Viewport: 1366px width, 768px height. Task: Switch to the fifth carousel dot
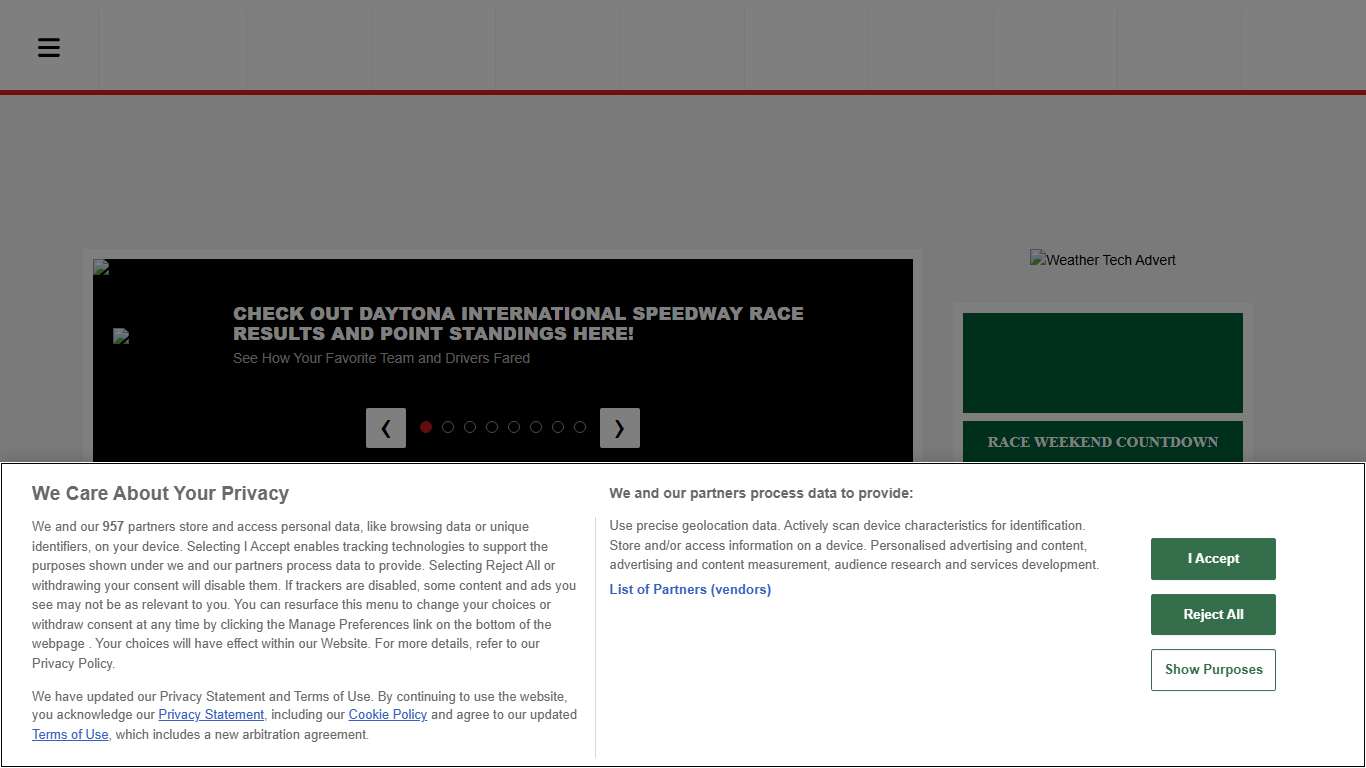tap(514, 427)
